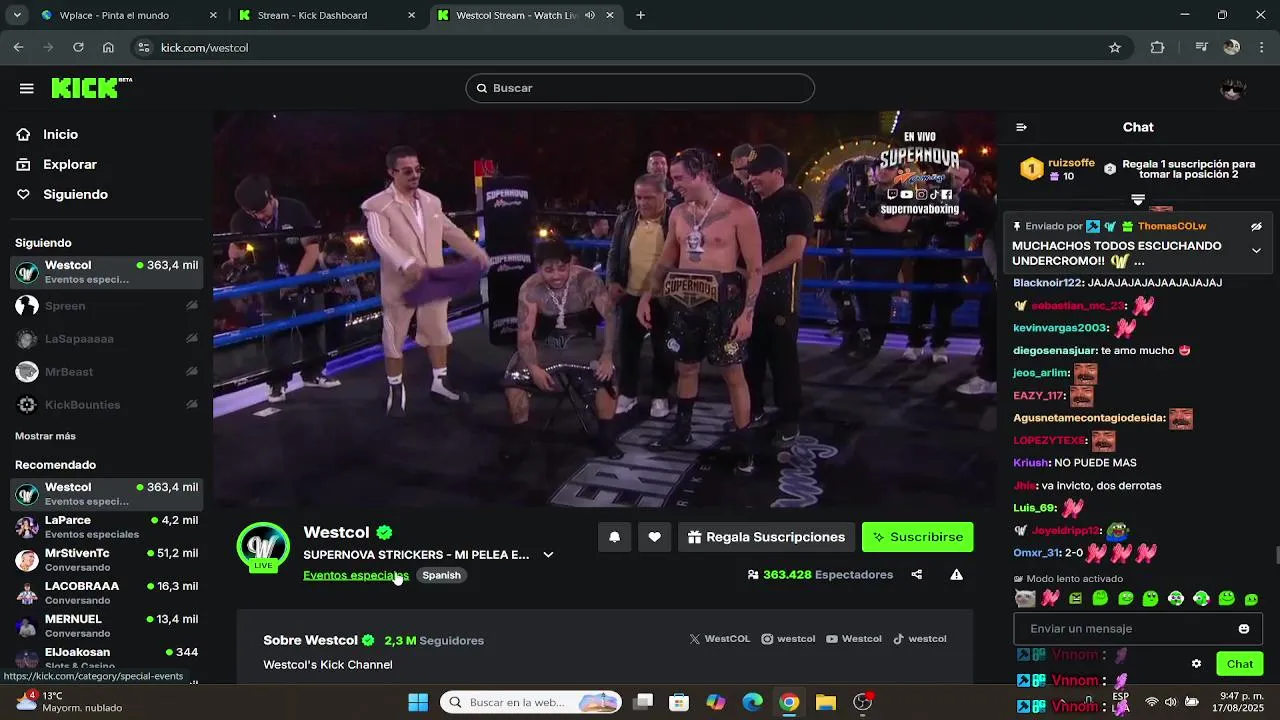Open LaParce channel in Recomendado
Image resolution: width=1280 pixels, height=720 pixels.
click(107, 526)
